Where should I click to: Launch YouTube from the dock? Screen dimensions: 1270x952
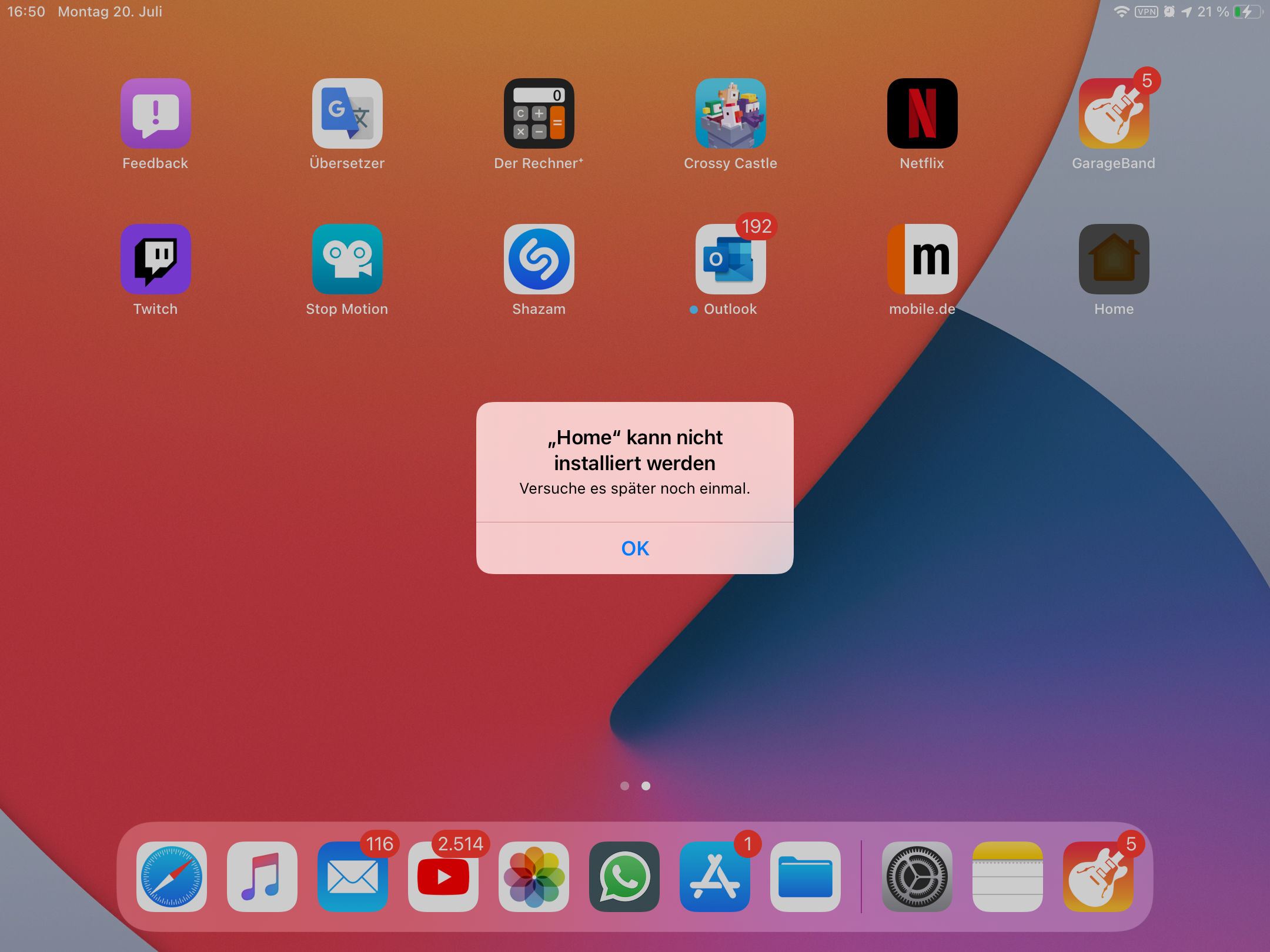443,877
